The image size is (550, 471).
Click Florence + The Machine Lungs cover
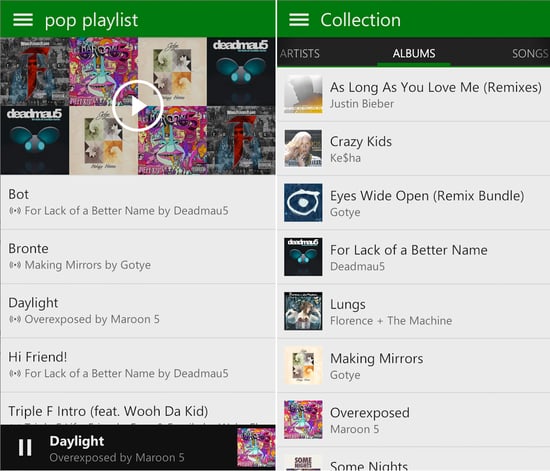303,311
